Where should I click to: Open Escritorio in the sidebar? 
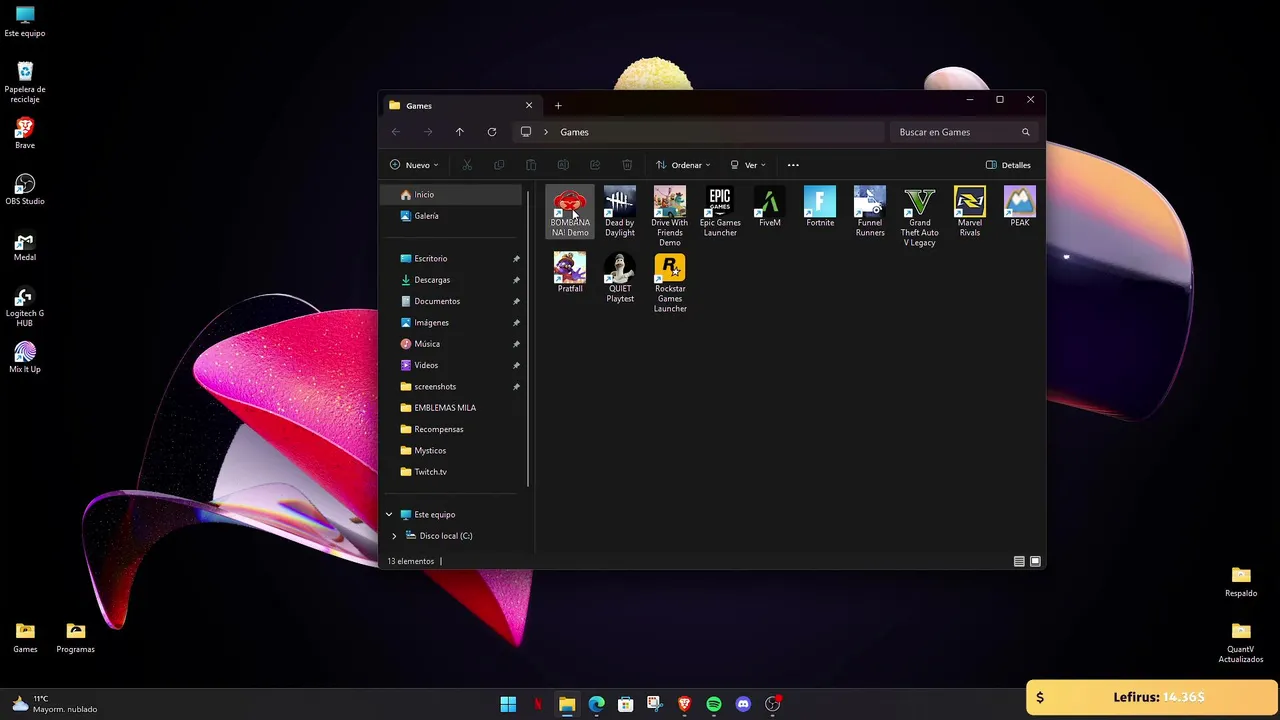point(453,259)
